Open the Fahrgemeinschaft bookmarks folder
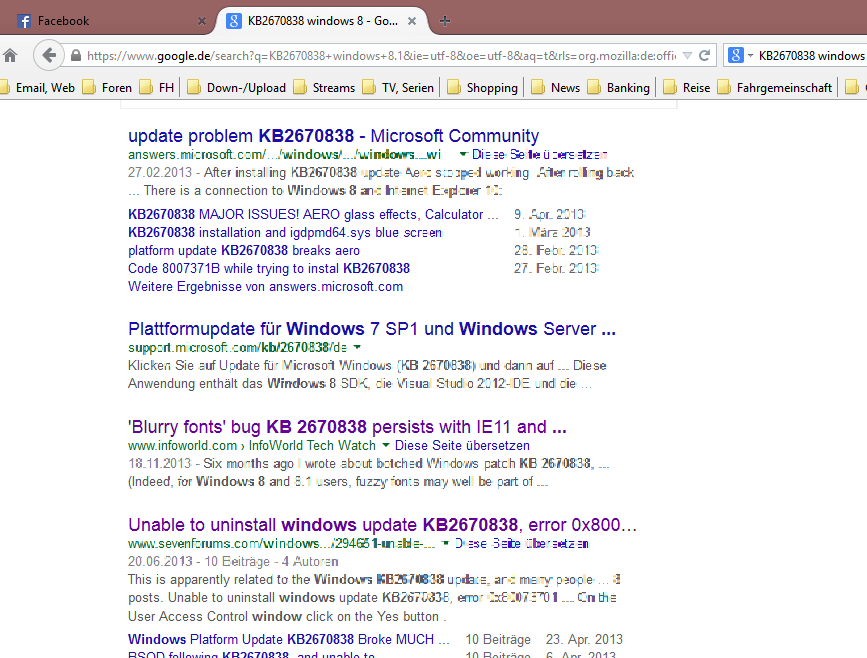 pyautogui.click(x=775, y=87)
